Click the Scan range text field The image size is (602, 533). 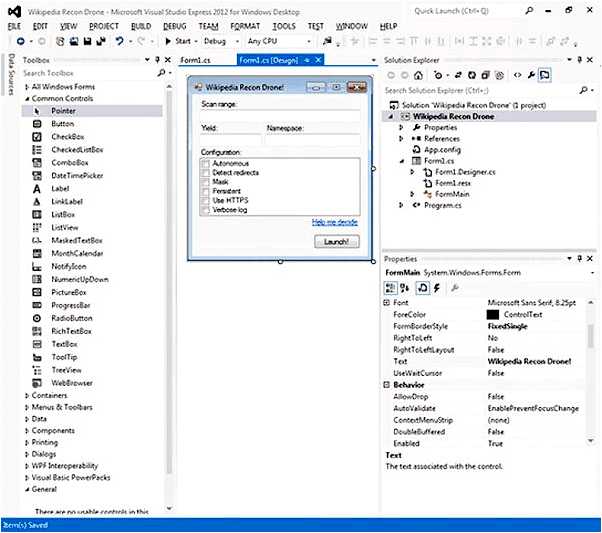[x=280, y=115]
